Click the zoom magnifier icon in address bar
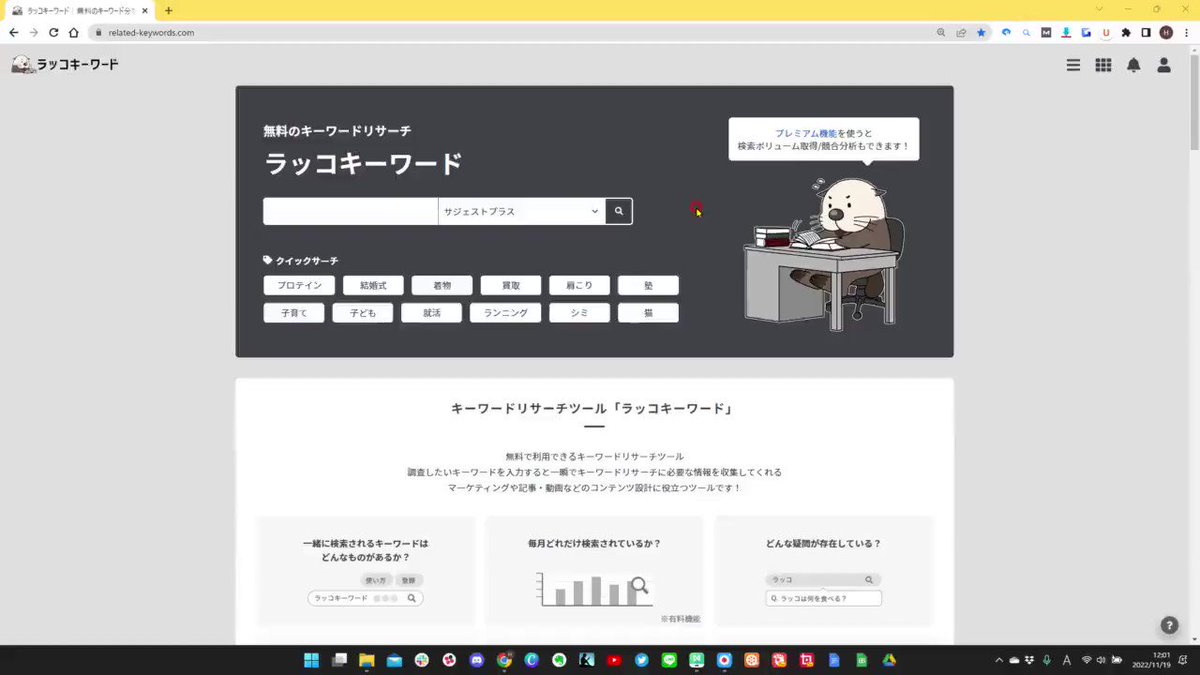 tap(941, 32)
